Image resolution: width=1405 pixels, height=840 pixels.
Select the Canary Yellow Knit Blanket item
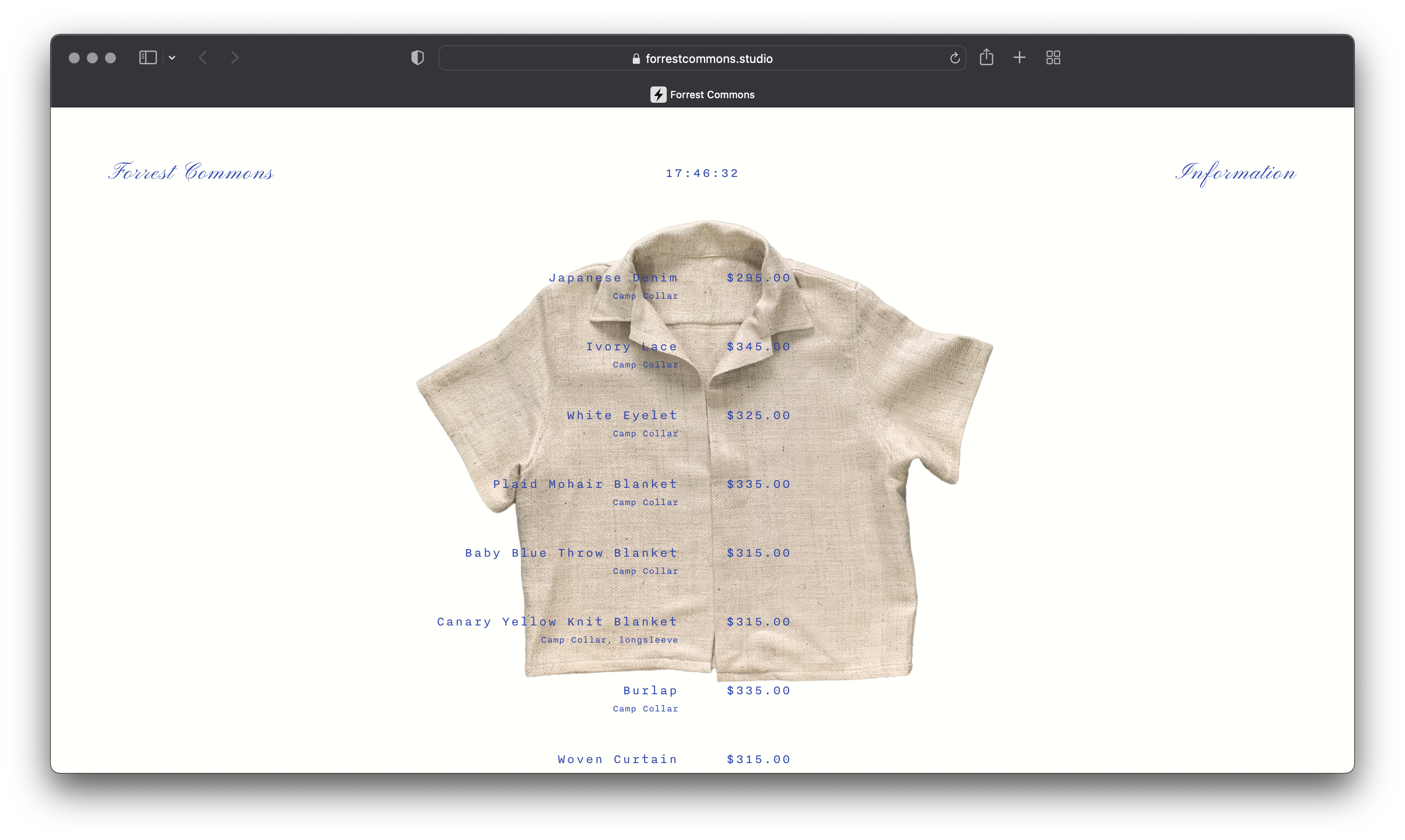[557, 622]
